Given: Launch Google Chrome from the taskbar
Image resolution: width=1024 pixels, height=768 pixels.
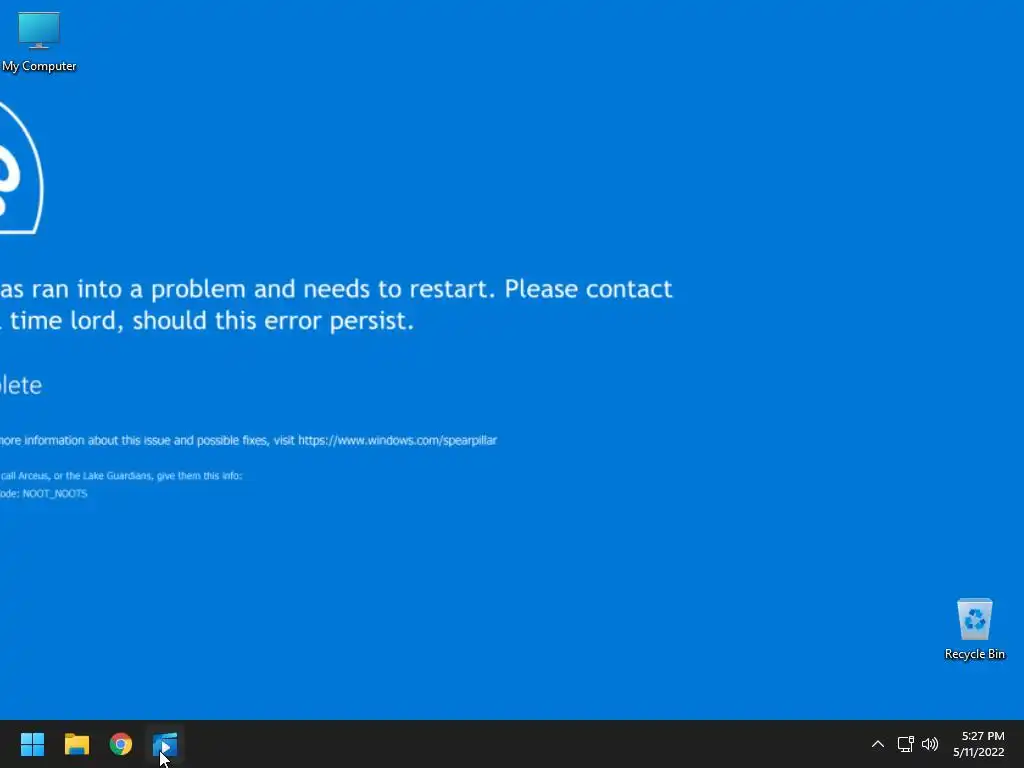Looking at the screenshot, I should pos(121,744).
